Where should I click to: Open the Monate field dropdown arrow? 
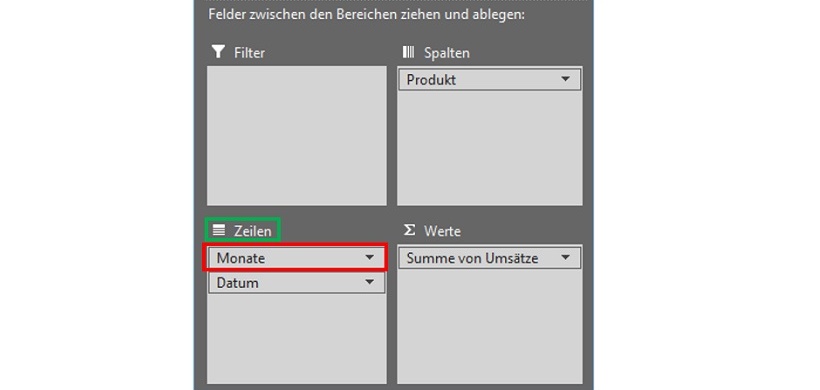[x=370, y=257]
